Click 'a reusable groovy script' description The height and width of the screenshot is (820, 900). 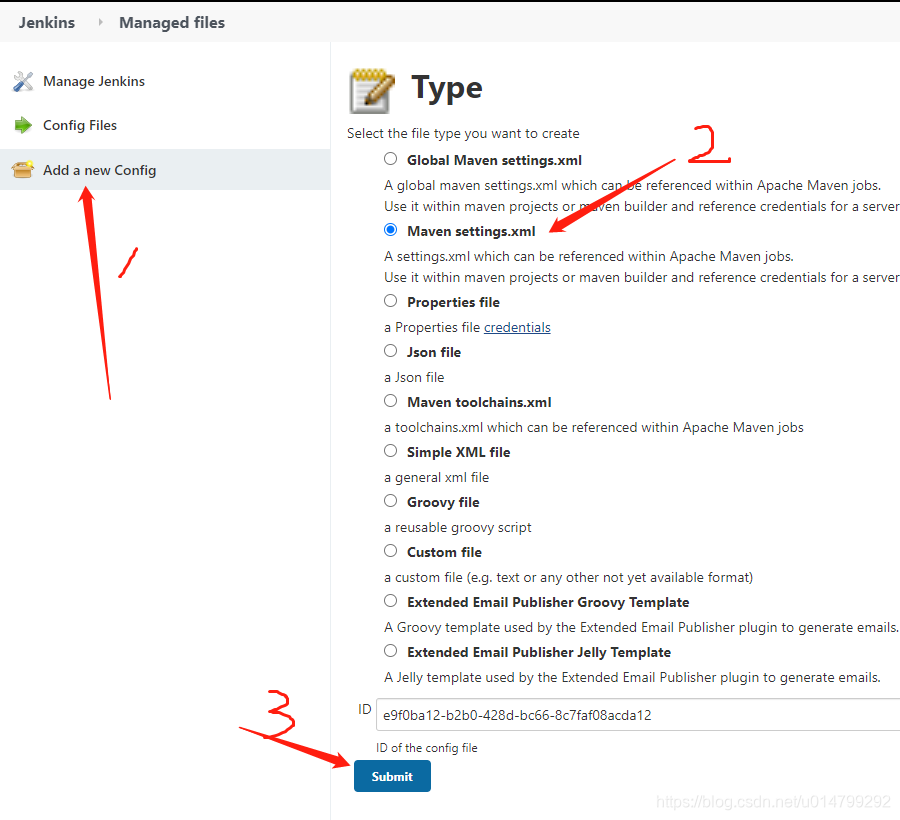coord(457,527)
